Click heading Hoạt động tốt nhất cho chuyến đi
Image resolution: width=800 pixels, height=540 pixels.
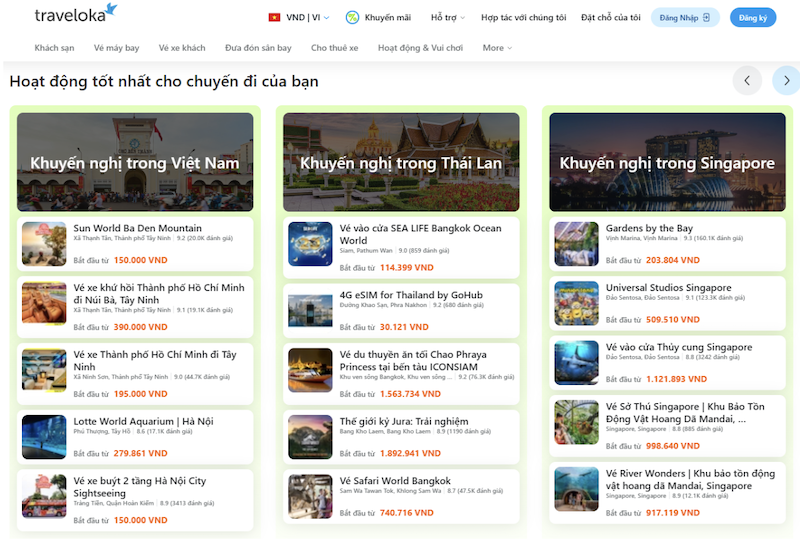[164, 81]
